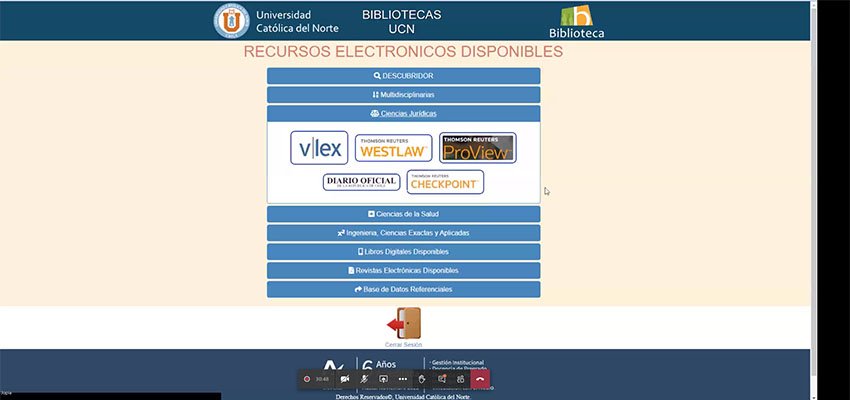Click the Universidad Católica del Norte crest logo
The width and height of the screenshot is (850, 400).
pyautogui.click(x=231, y=21)
